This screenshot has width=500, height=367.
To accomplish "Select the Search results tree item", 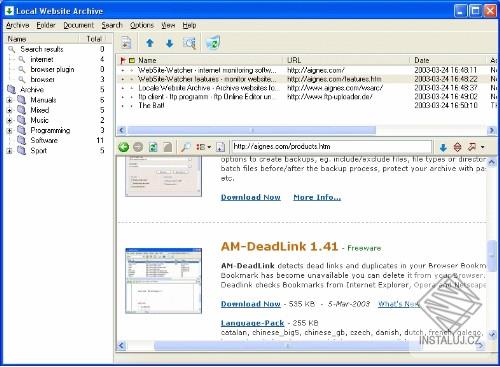I will click(42, 49).
